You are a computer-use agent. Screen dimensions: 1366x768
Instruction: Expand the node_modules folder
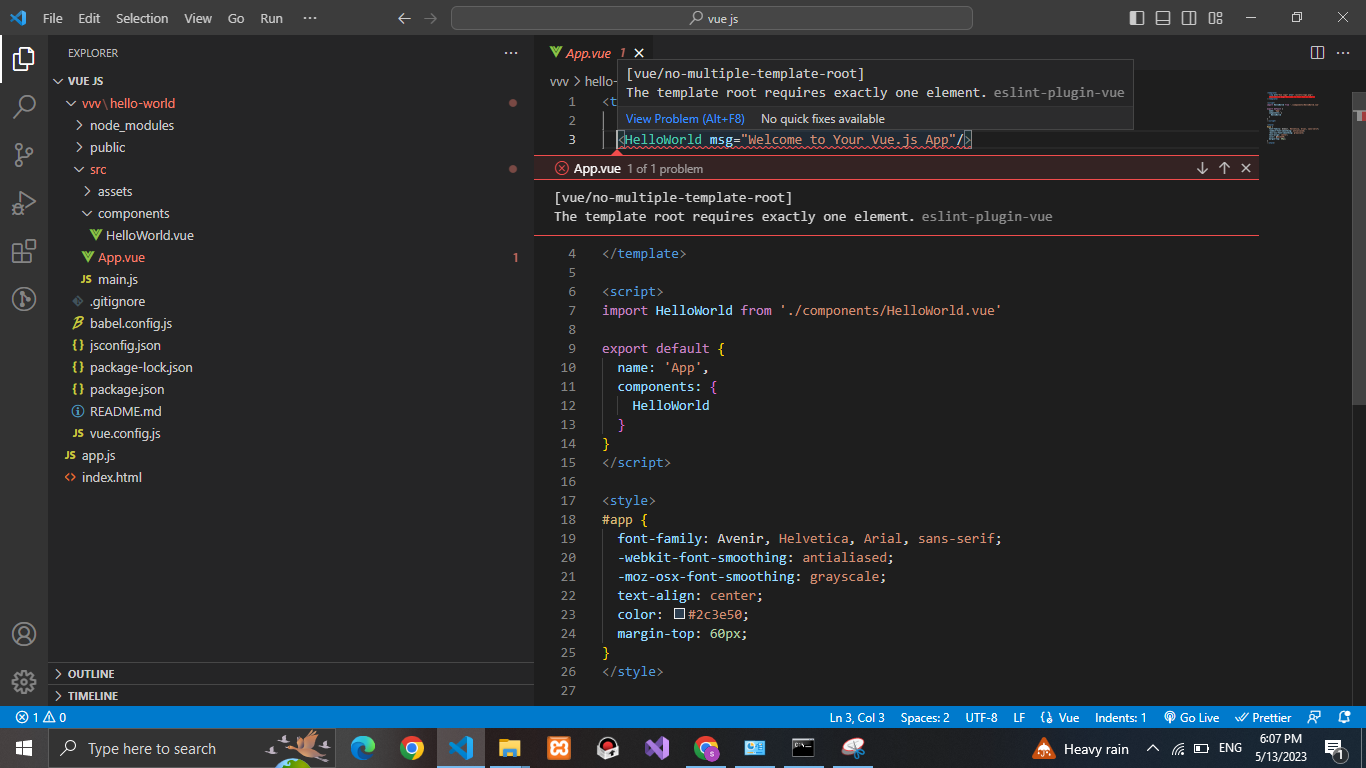[131, 125]
